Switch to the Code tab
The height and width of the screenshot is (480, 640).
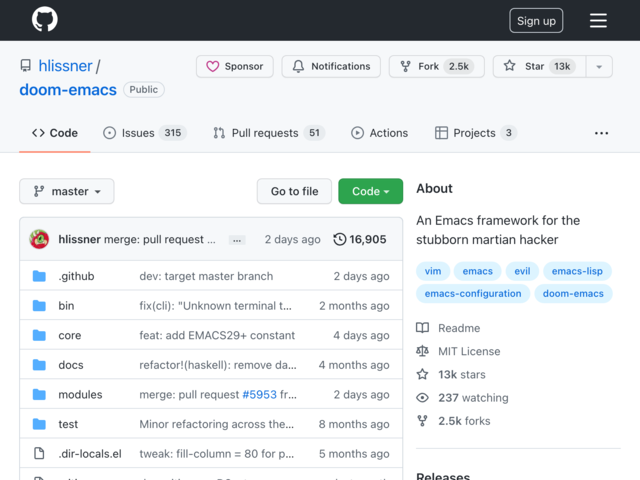(x=55, y=133)
